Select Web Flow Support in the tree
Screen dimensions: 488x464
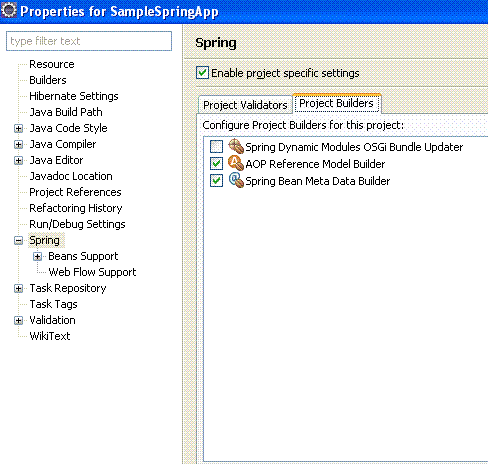pyautogui.click(x=92, y=272)
